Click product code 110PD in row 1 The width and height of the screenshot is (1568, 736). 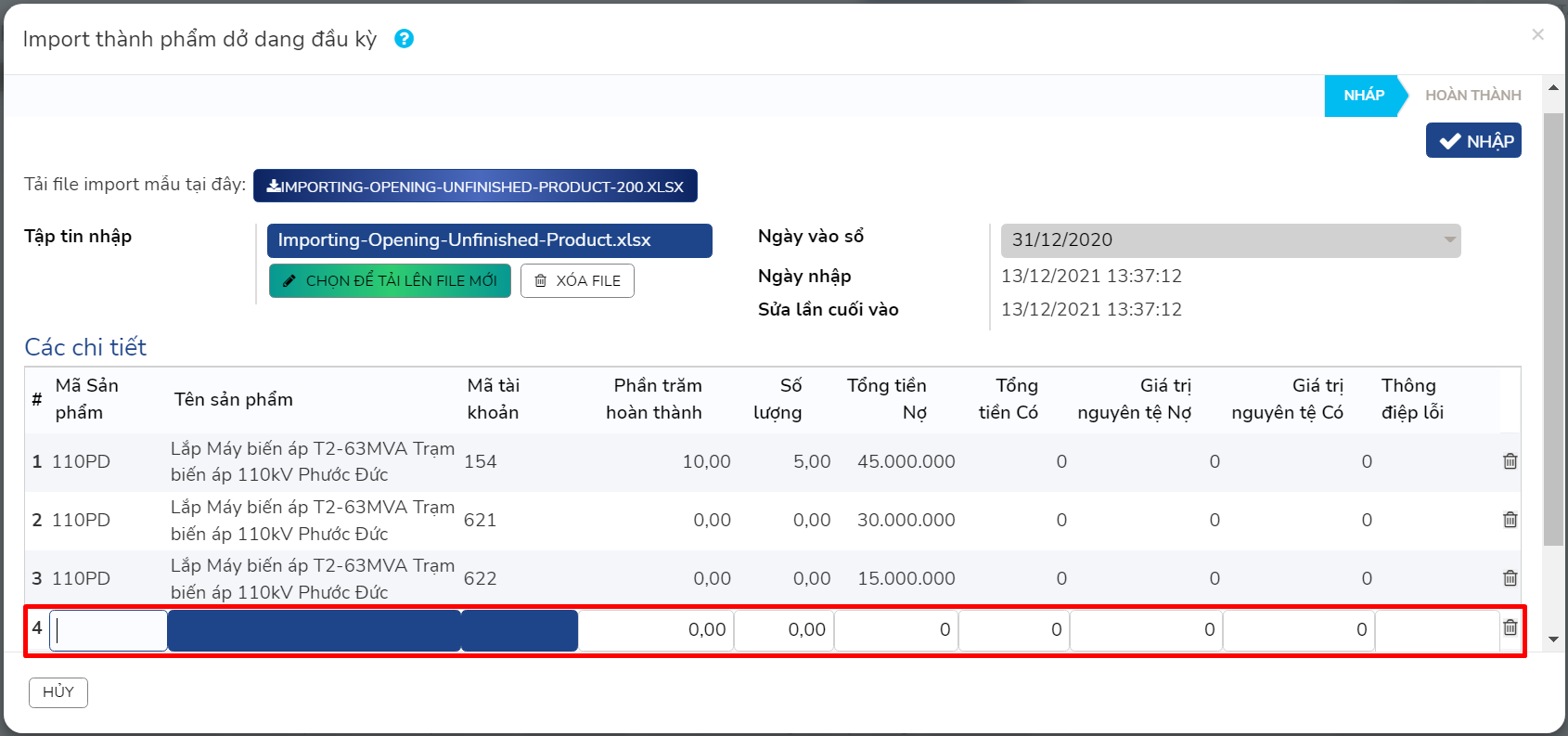[81, 461]
